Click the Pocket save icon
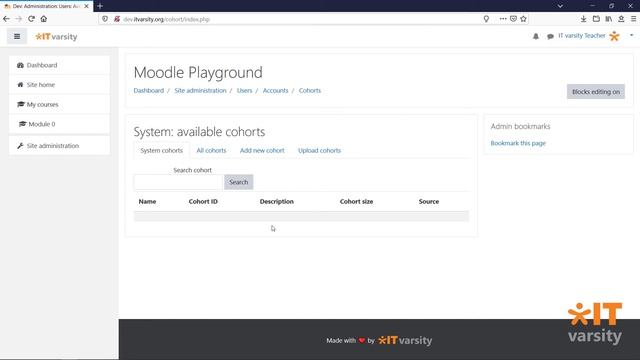The image size is (640, 360). coord(513,19)
